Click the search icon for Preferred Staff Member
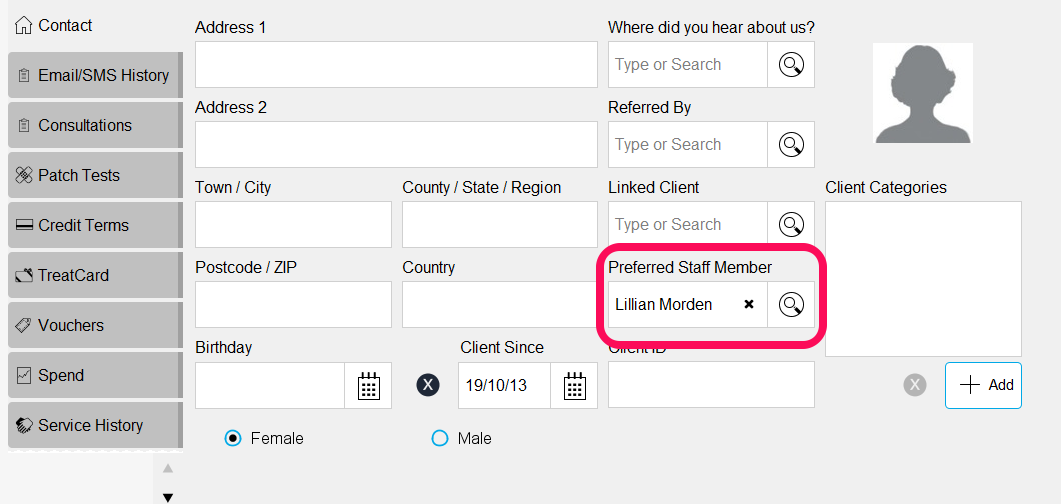The width and height of the screenshot is (1061, 504). [x=791, y=304]
